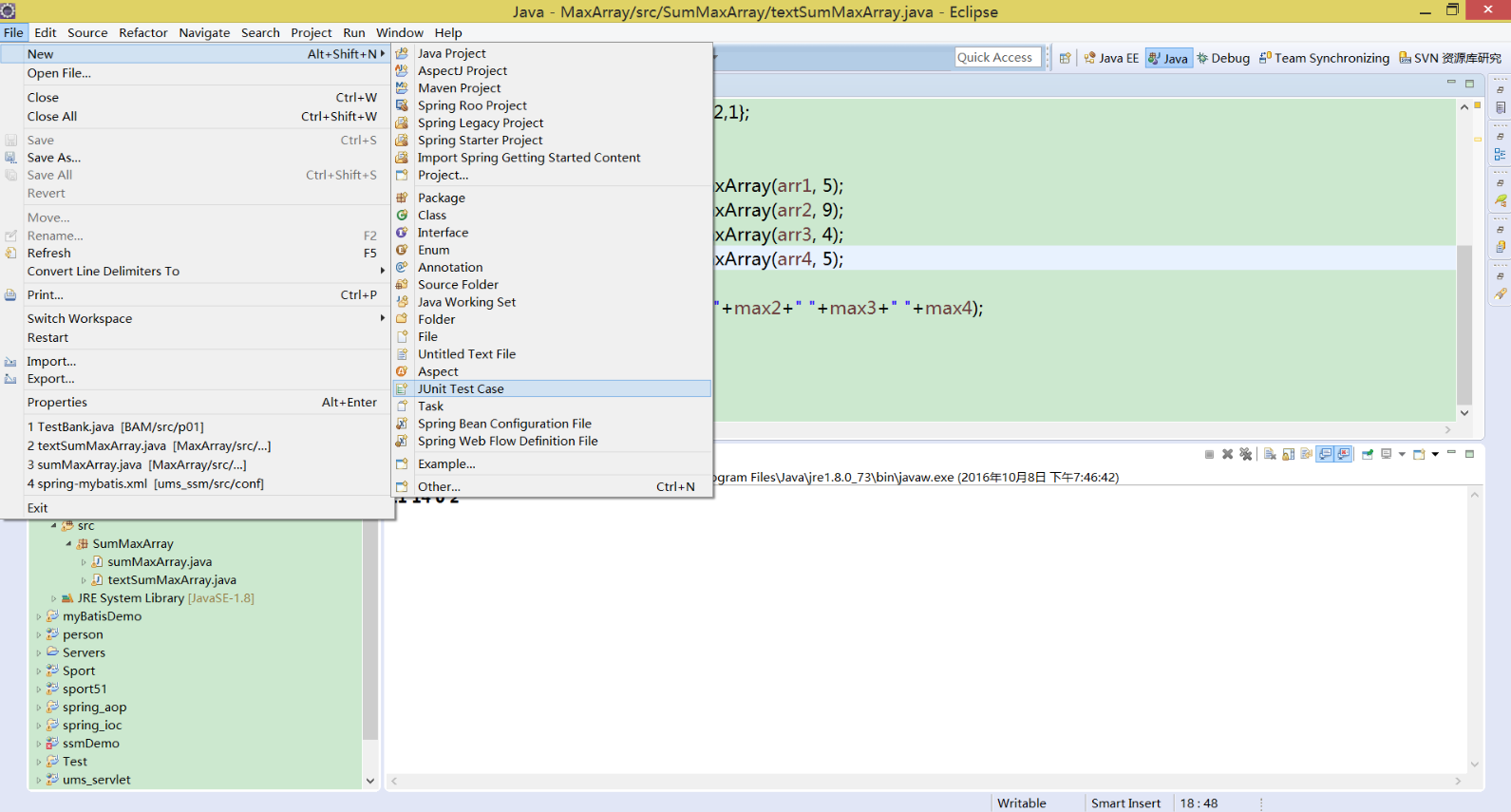Select textSumMaxArray.java in Package Explorer

(171, 580)
